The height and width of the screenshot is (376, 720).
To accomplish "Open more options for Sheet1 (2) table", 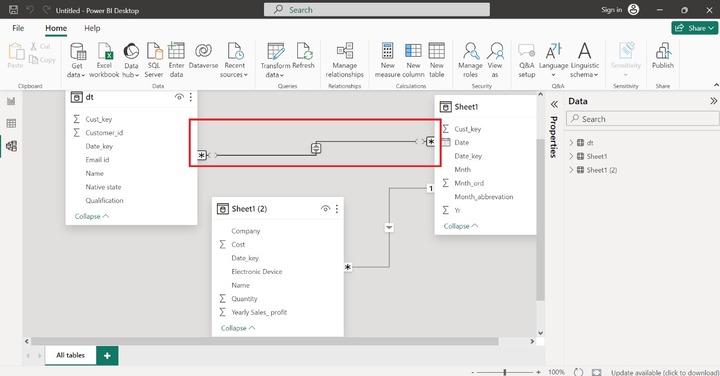I will 337,208.
